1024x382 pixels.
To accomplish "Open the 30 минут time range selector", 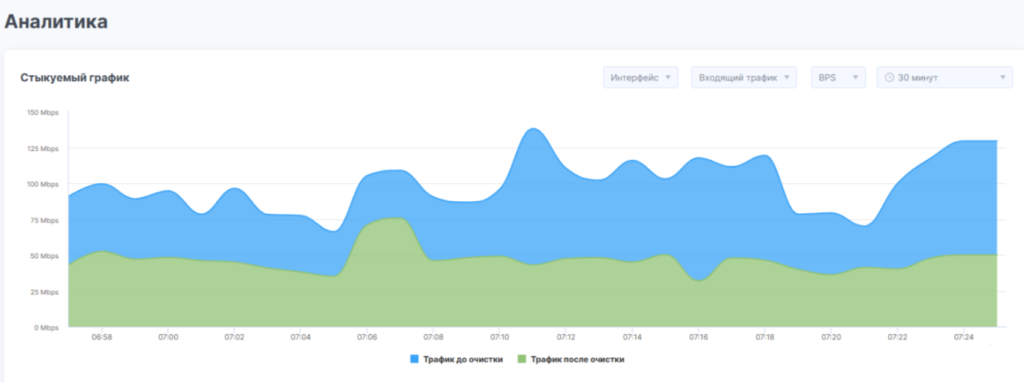I will coord(944,78).
